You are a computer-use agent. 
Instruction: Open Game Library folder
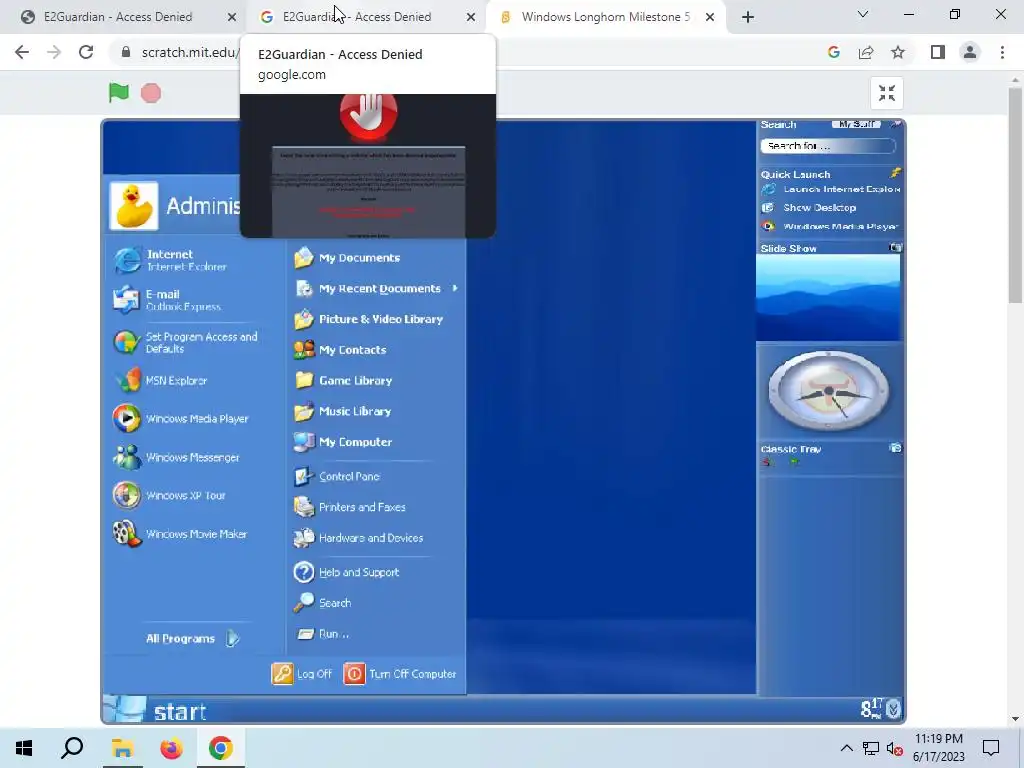tap(343, 380)
